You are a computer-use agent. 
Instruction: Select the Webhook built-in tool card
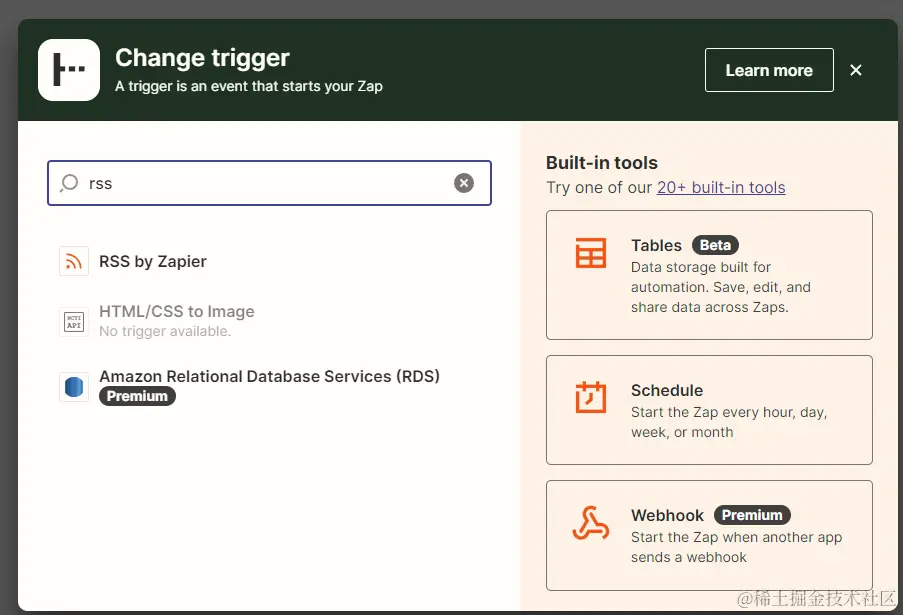[x=709, y=536]
